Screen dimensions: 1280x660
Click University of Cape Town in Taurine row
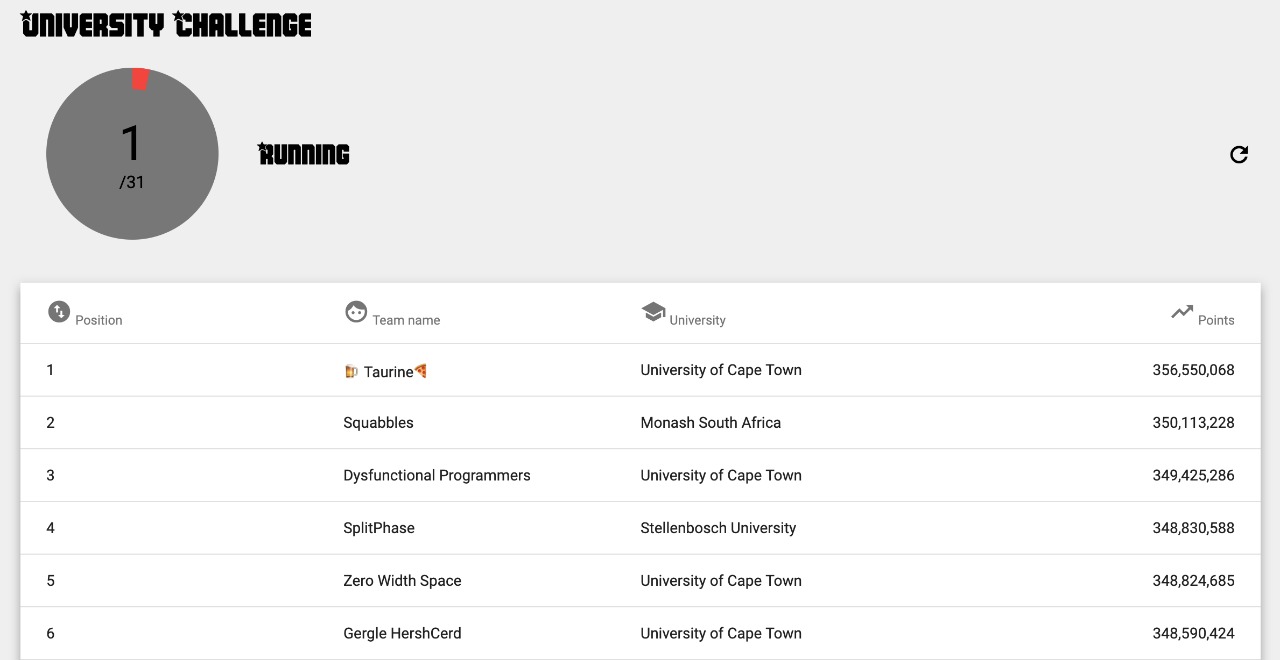(721, 370)
